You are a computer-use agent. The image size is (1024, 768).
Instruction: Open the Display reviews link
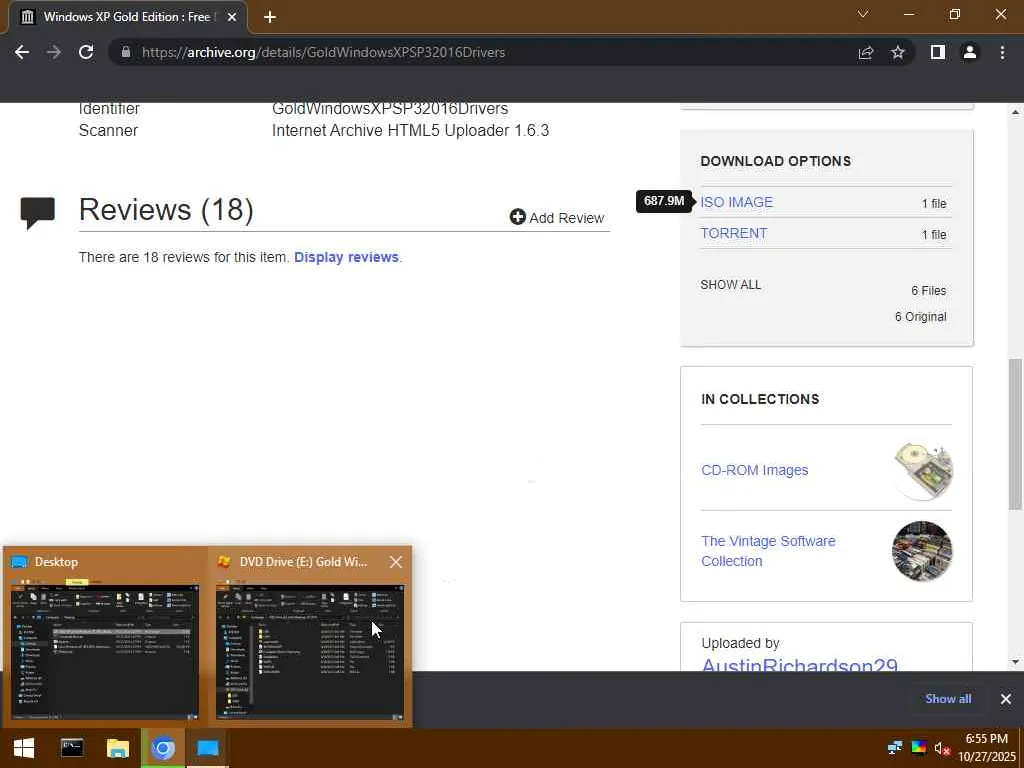(x=346, y=257)
